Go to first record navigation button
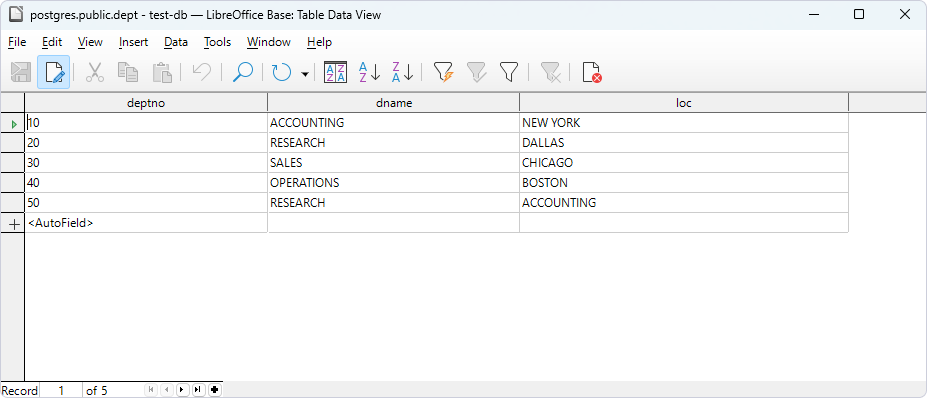Screen dimensions: 927x398 [x=151, y=390]
